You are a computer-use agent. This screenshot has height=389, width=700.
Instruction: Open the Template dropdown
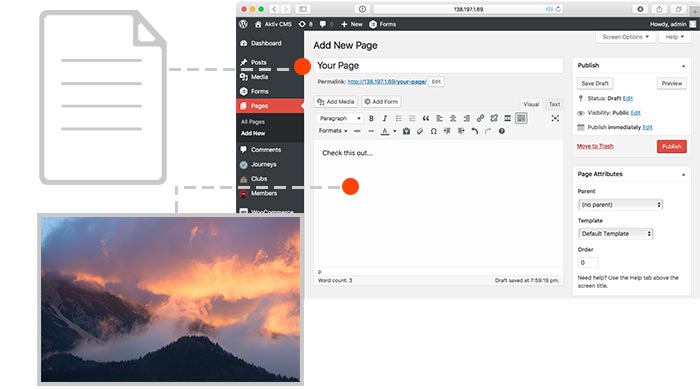[616, 234]
